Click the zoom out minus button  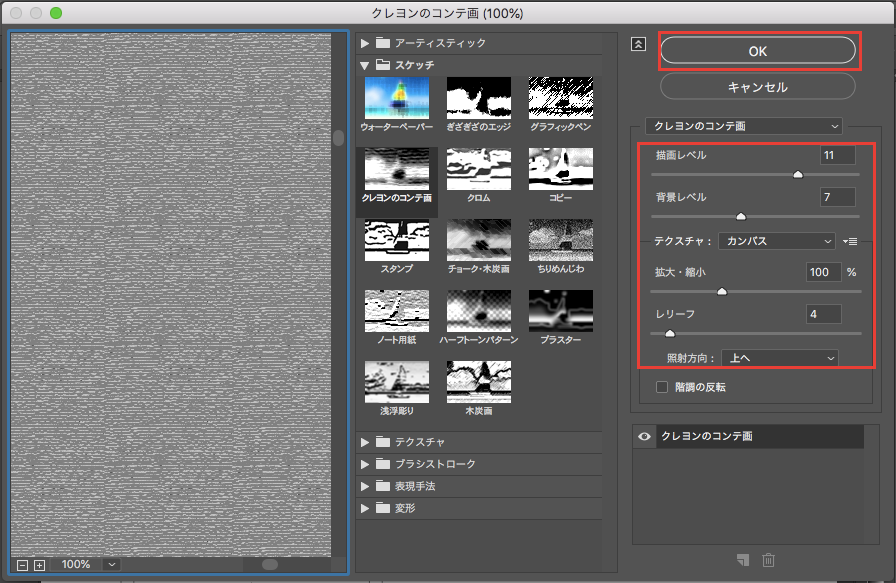pos(23,565)
